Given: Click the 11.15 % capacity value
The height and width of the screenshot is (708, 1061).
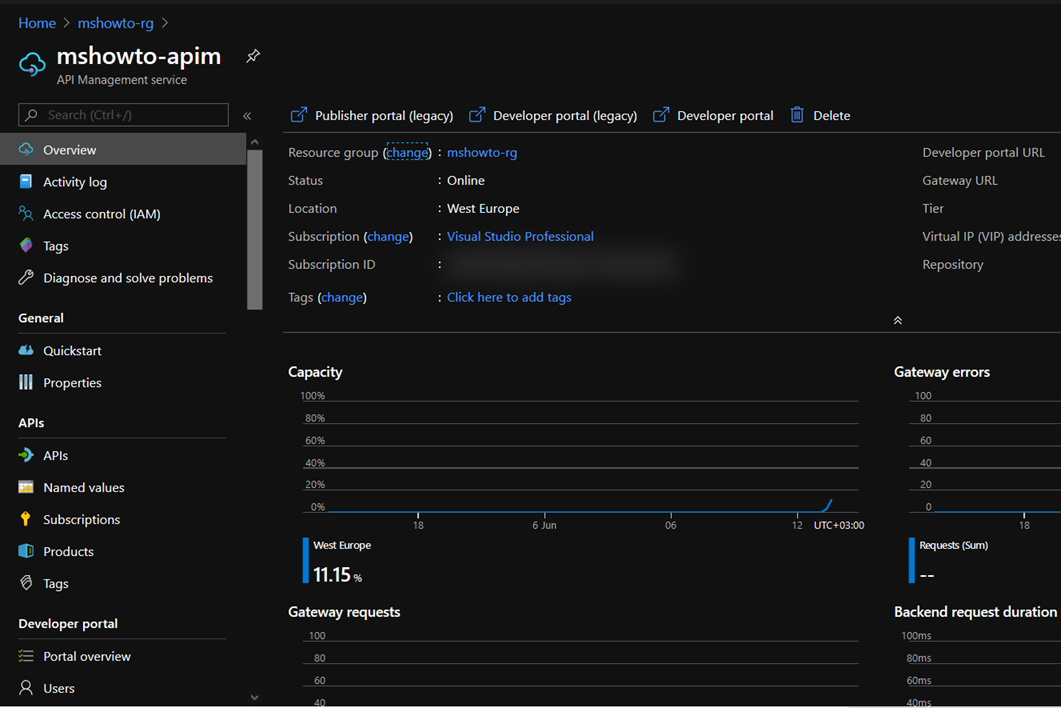Looking at the screenshot, I should pos(338,575).
